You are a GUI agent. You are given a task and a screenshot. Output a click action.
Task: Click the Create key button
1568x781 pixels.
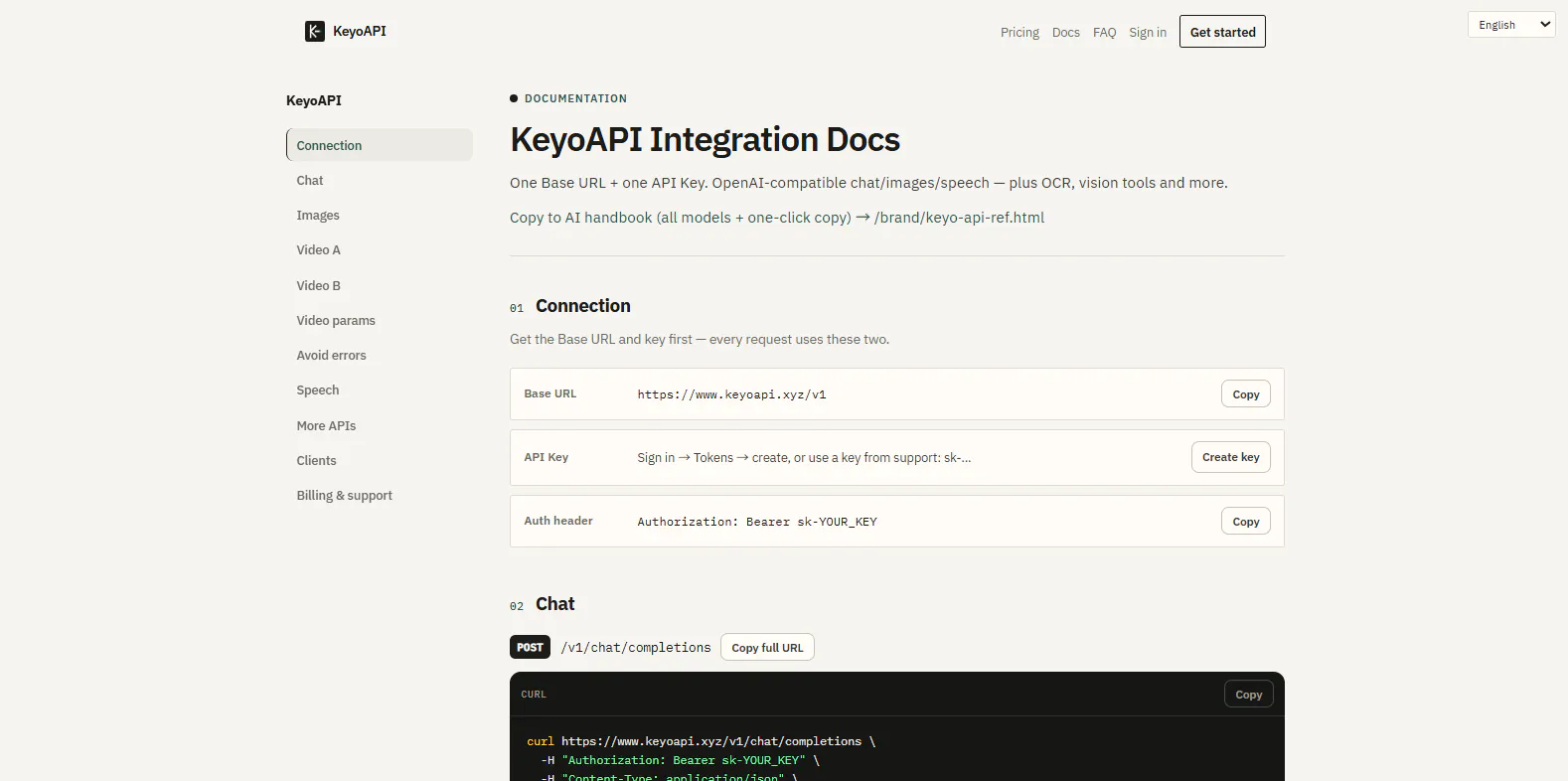point(1231,457)
